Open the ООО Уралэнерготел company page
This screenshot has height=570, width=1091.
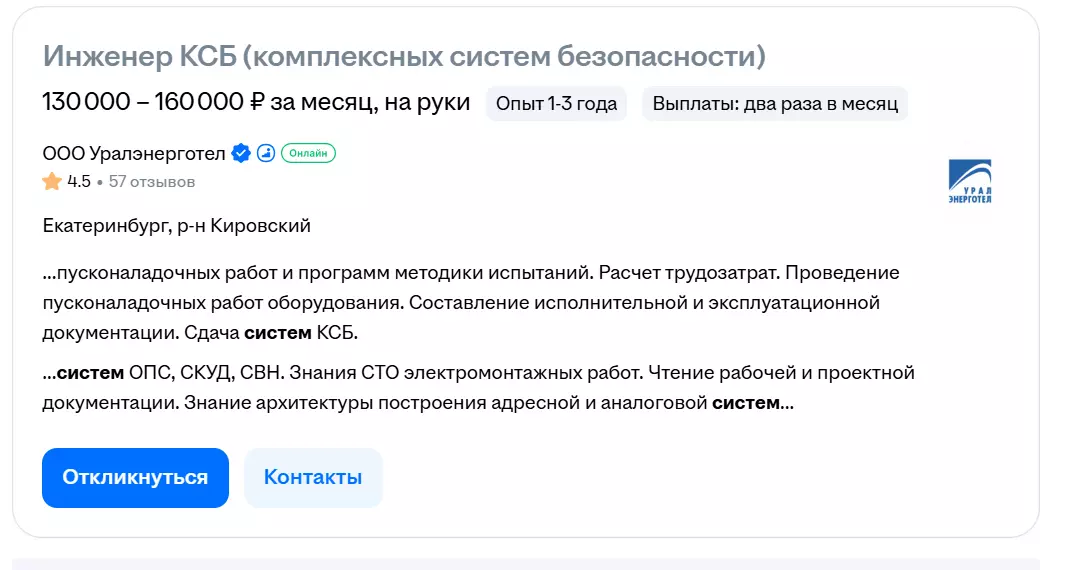(x=134, y=153)
